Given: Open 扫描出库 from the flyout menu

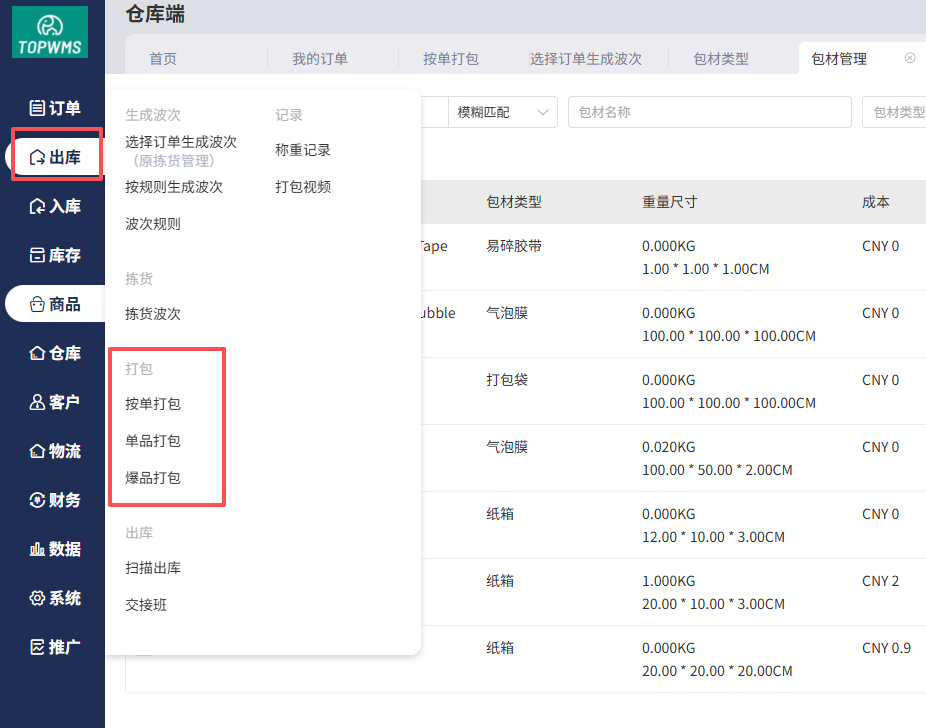Looking at the screenshot, I should pyautogui.click(x=153, y=568).
